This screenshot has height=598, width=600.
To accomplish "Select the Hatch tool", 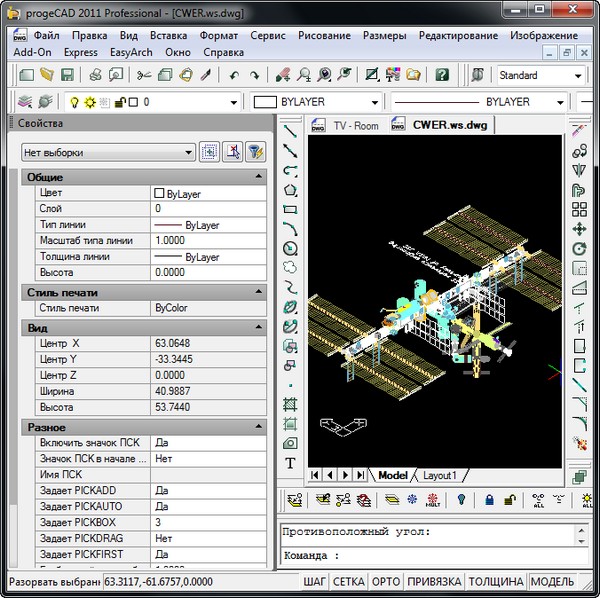I will (290, 404).
